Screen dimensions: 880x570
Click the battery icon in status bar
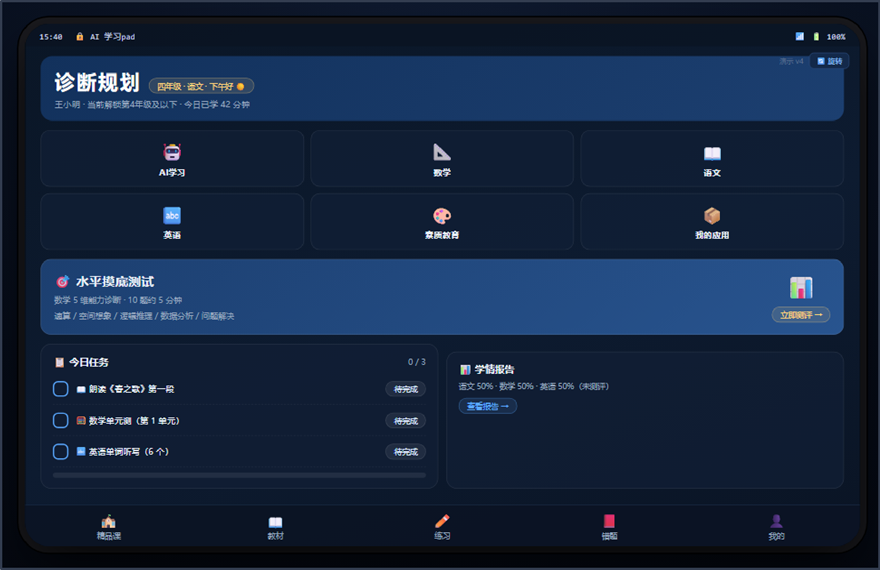[x=816, y=36]
